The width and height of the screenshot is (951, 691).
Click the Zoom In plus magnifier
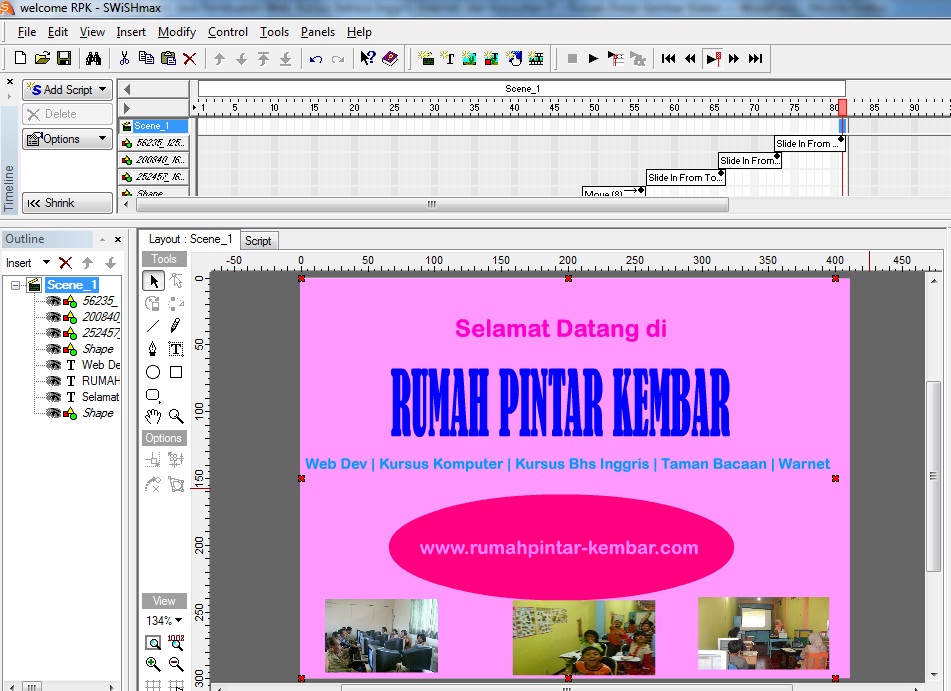[153, 664]
